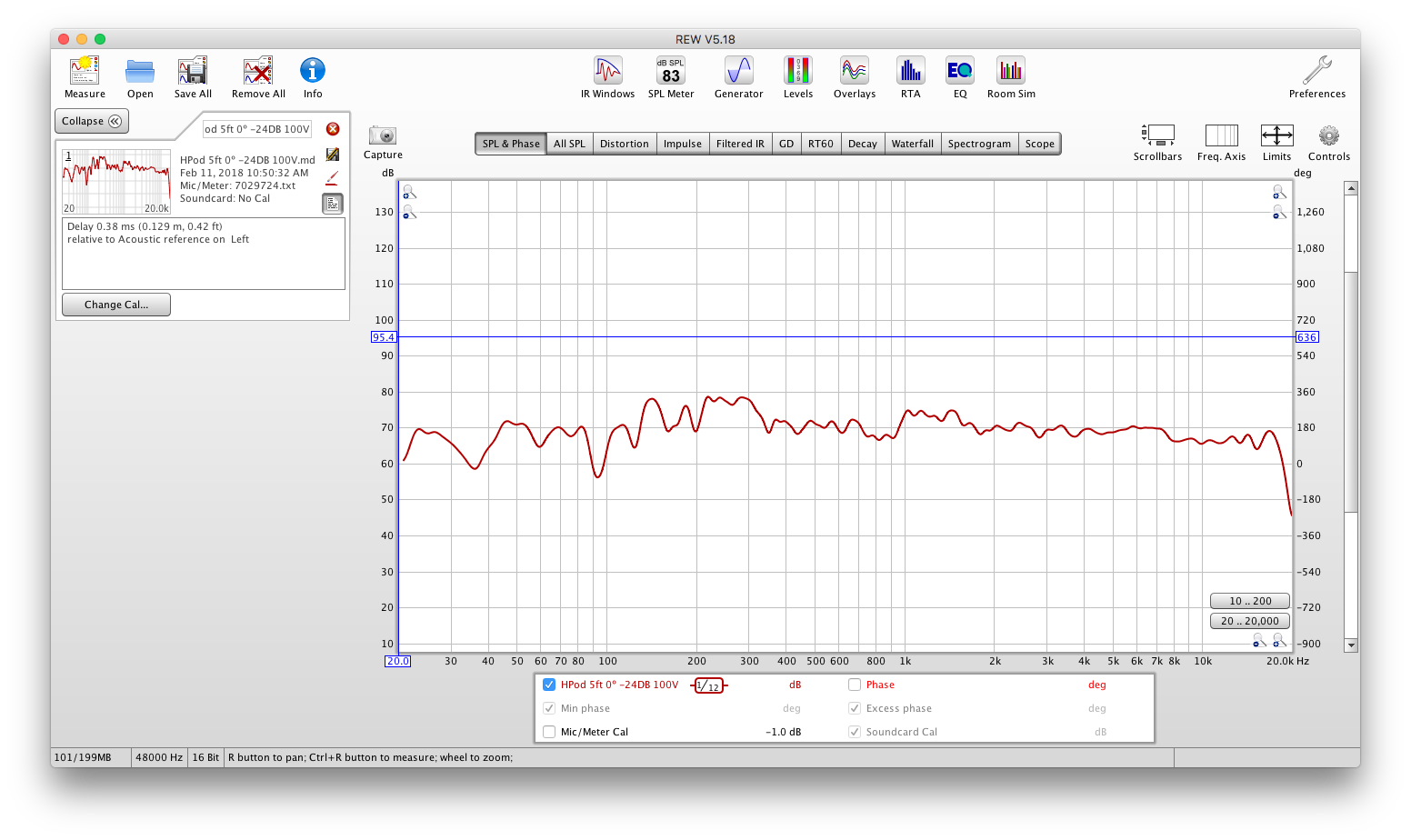This screenshot has width=1411, height=840.
Task: Select the GD tab
Action: point(786,144)
